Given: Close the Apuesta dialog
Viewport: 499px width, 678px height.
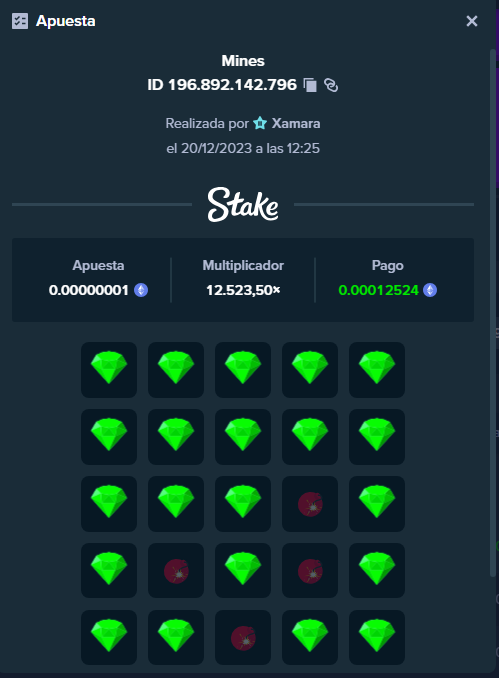Looking at the screenshot, I should [472, 21].
